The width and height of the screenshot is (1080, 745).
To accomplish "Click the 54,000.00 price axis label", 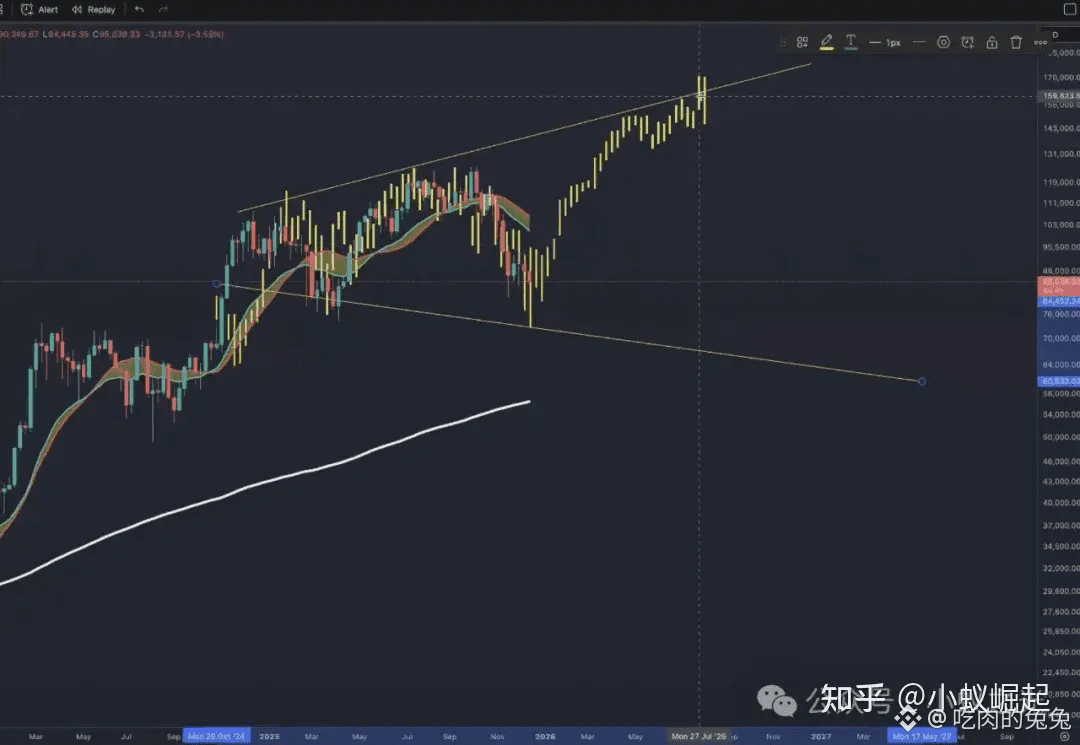I will point(1061,414).
